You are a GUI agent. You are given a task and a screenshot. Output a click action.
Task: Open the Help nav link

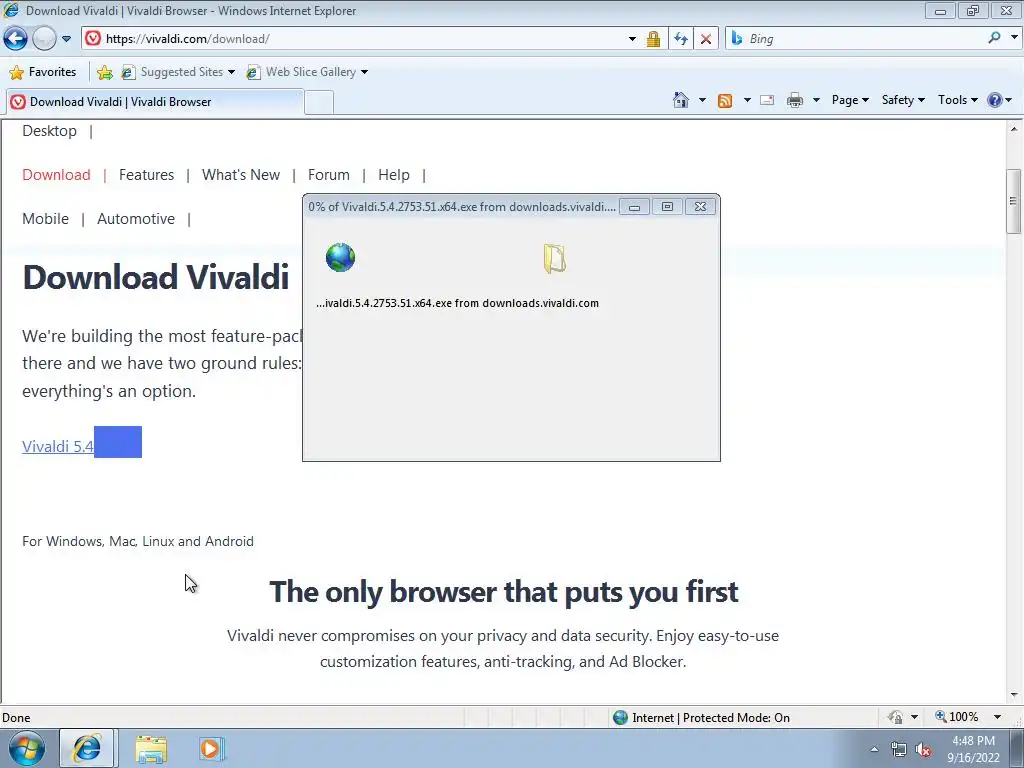[x=394, y=175]
